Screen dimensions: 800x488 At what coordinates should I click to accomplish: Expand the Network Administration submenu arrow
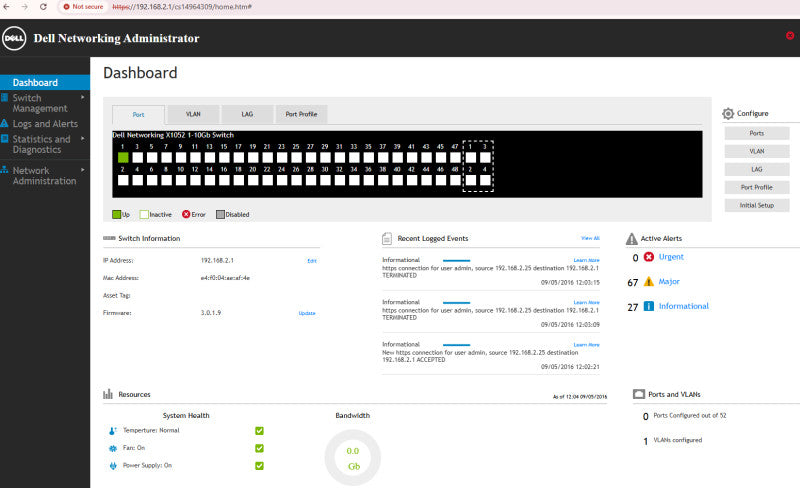[x=82, y=169]
